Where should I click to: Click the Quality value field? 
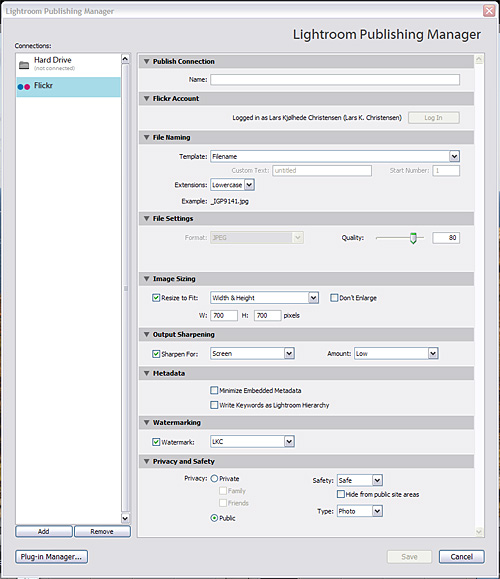[x=446, y=238]
